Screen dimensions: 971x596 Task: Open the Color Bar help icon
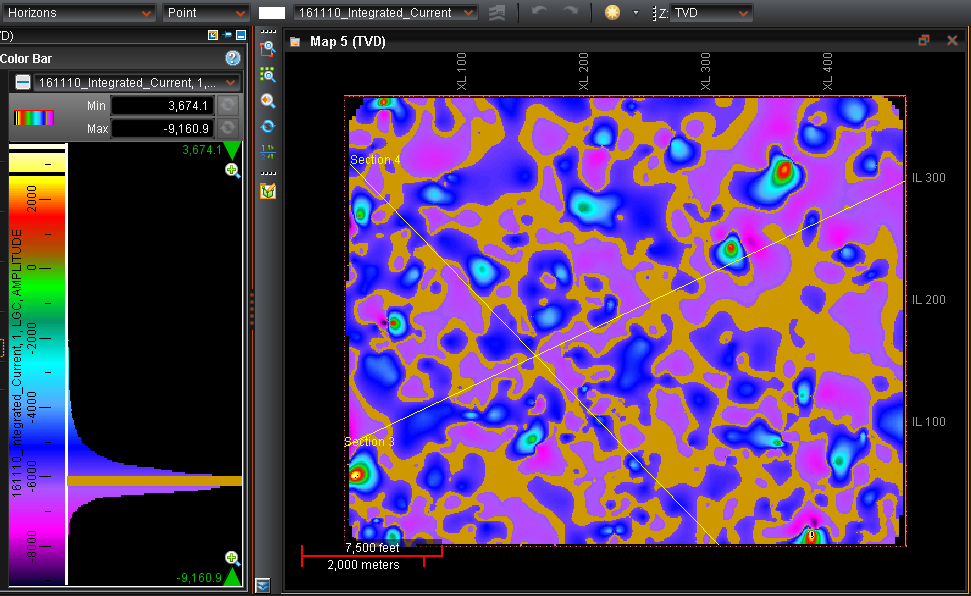pyautogui.click(x=233, y=58)
